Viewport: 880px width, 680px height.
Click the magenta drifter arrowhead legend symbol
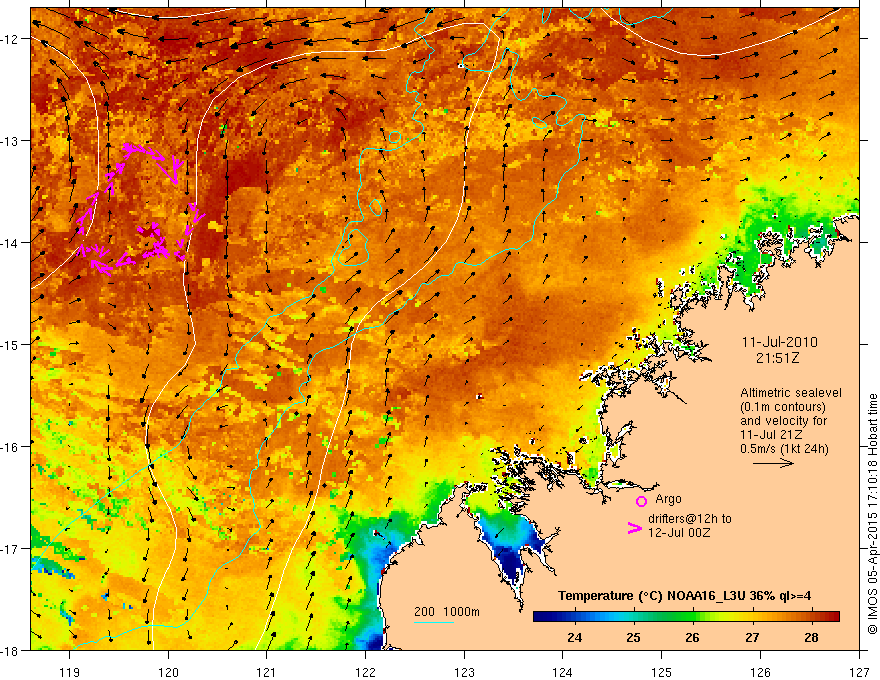(x=634, y=528)
